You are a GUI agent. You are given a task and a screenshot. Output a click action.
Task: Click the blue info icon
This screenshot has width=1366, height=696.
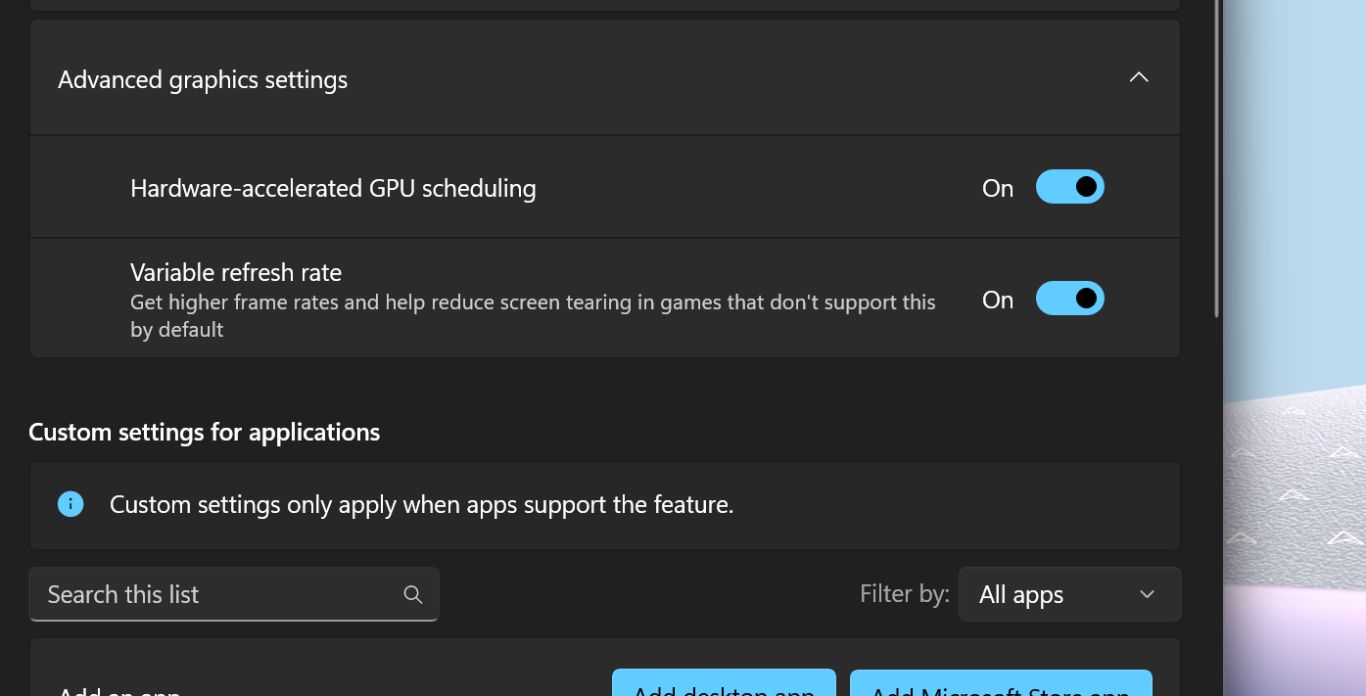71,504
